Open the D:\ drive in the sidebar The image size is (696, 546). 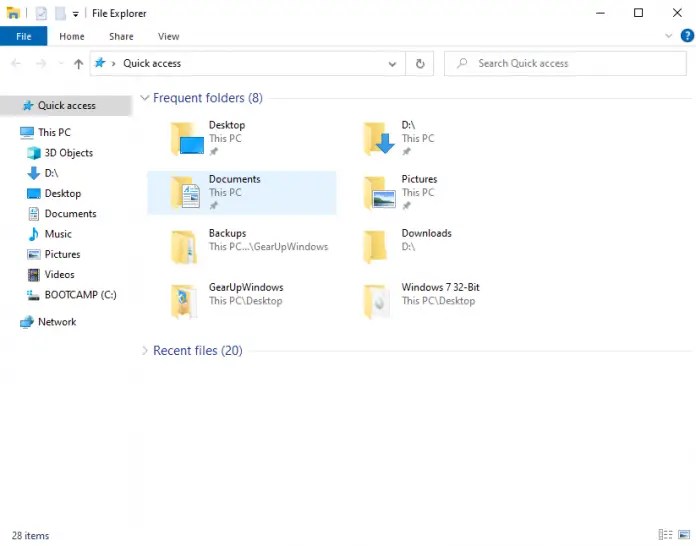[x=43, y=173]
